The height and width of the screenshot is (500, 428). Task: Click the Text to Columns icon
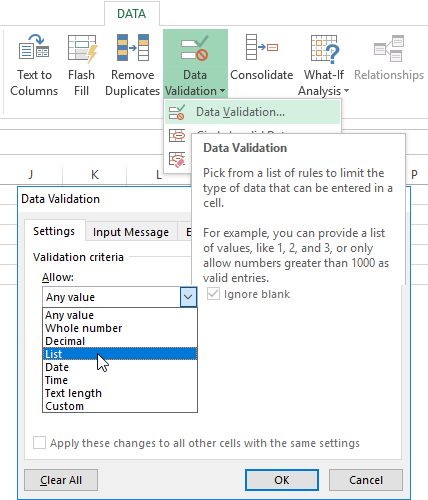[x=34, y=47]
